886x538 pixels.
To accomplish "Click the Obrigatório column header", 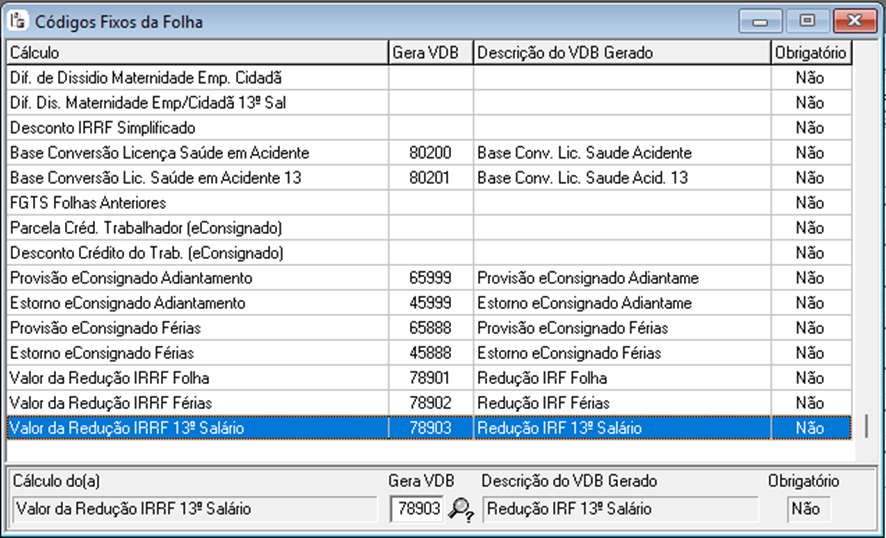I will pos(810,52).
